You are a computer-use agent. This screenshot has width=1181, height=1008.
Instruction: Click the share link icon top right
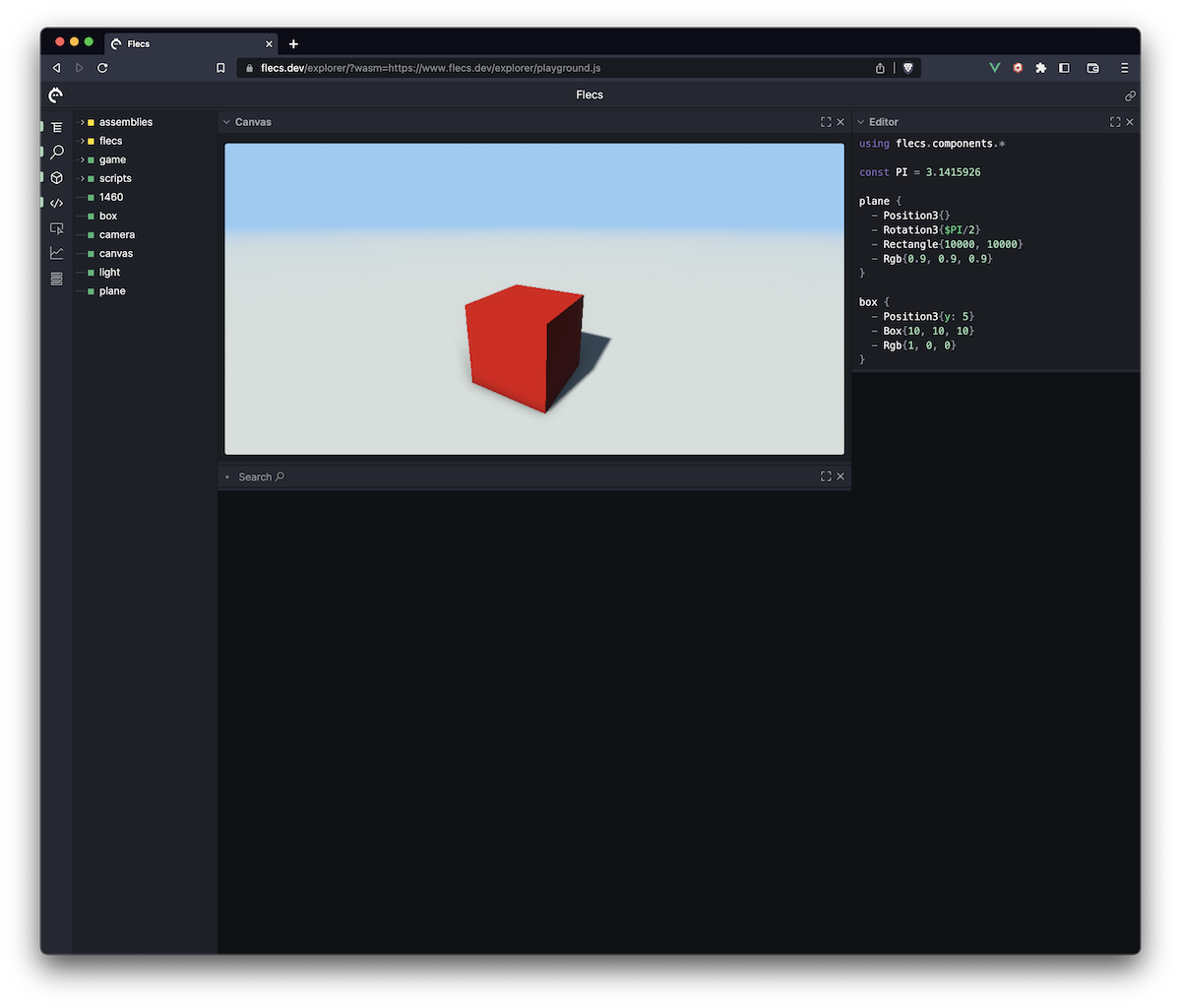(1130, 95)
